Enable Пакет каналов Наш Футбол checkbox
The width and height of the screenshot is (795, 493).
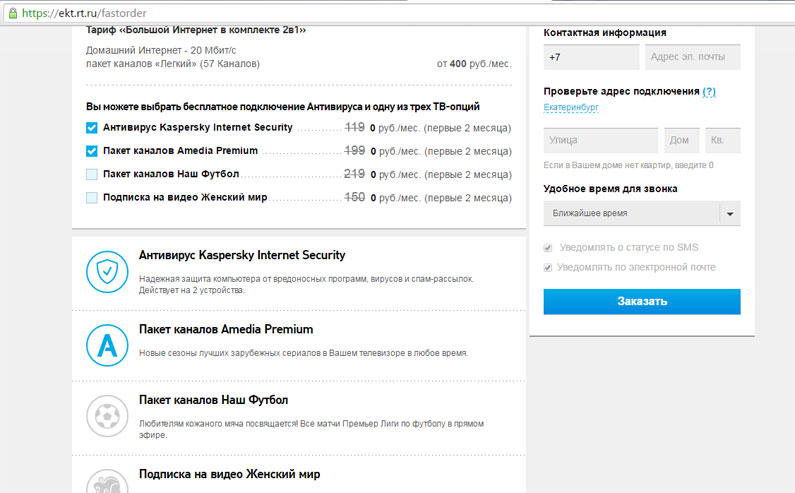coord(92,175)
